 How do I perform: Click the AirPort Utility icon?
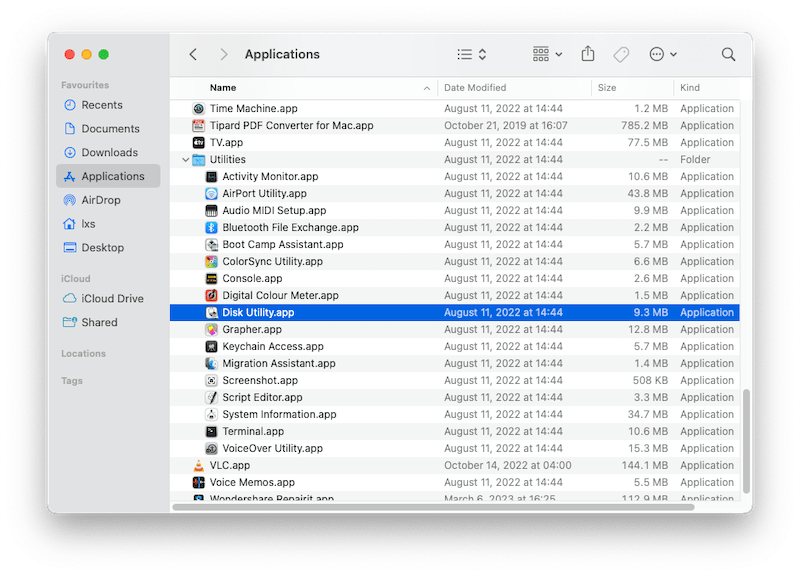tap(211, 193)
